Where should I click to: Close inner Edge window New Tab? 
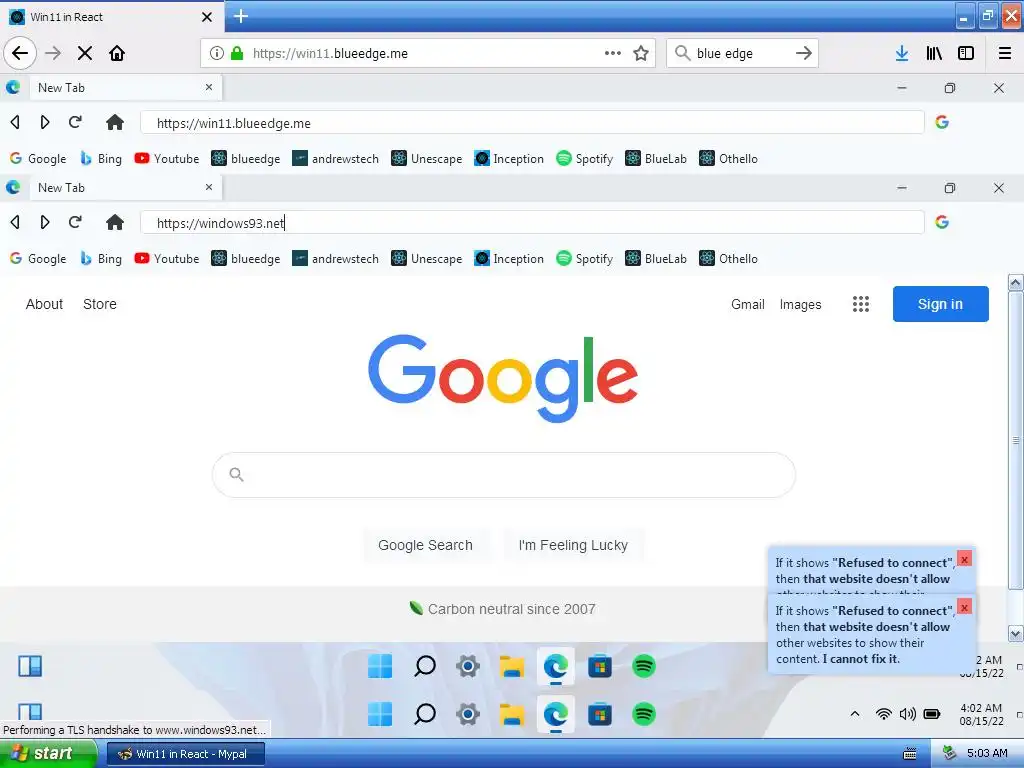(209, 187)
